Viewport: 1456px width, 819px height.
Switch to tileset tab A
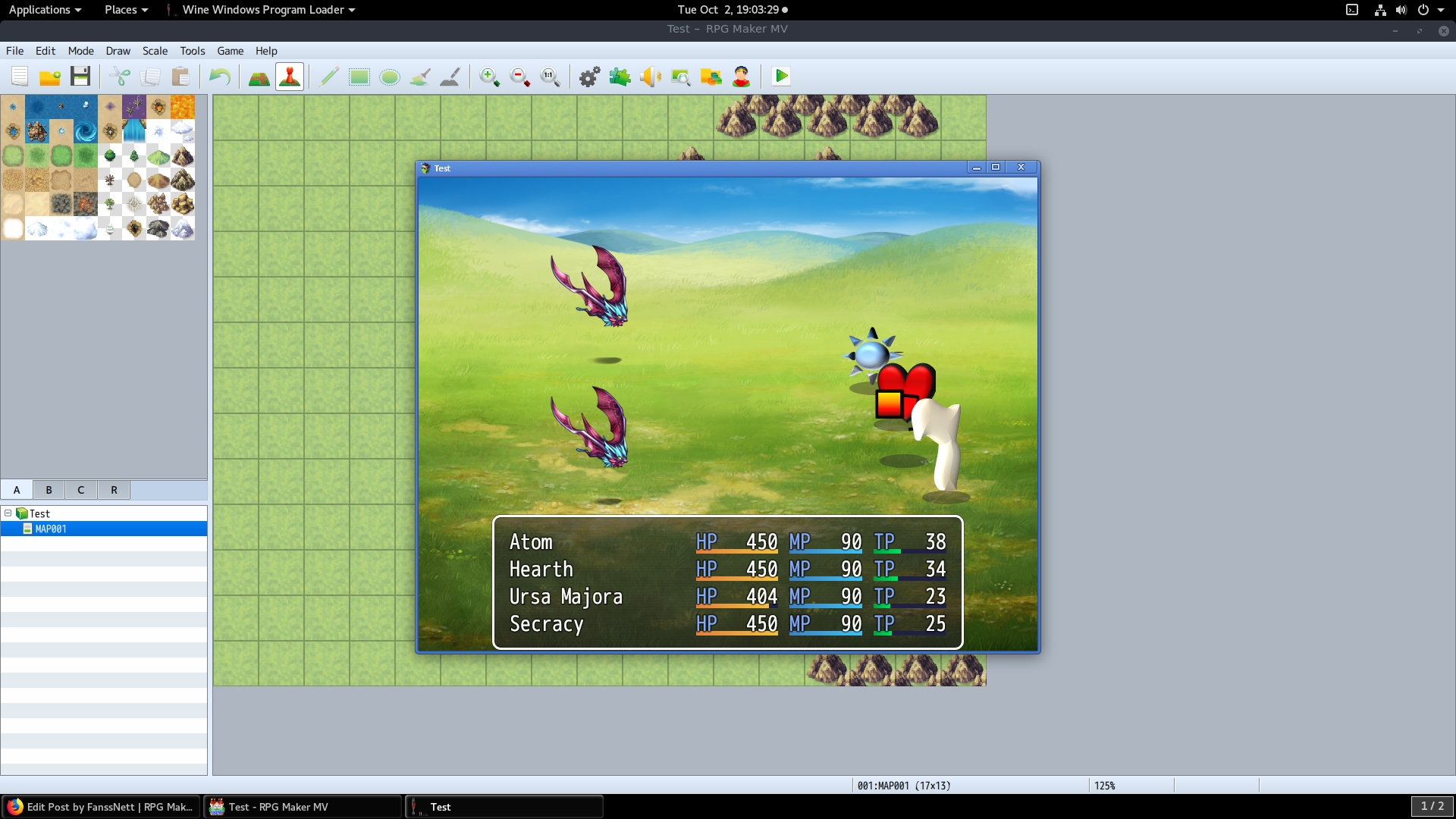coord(17,490)
